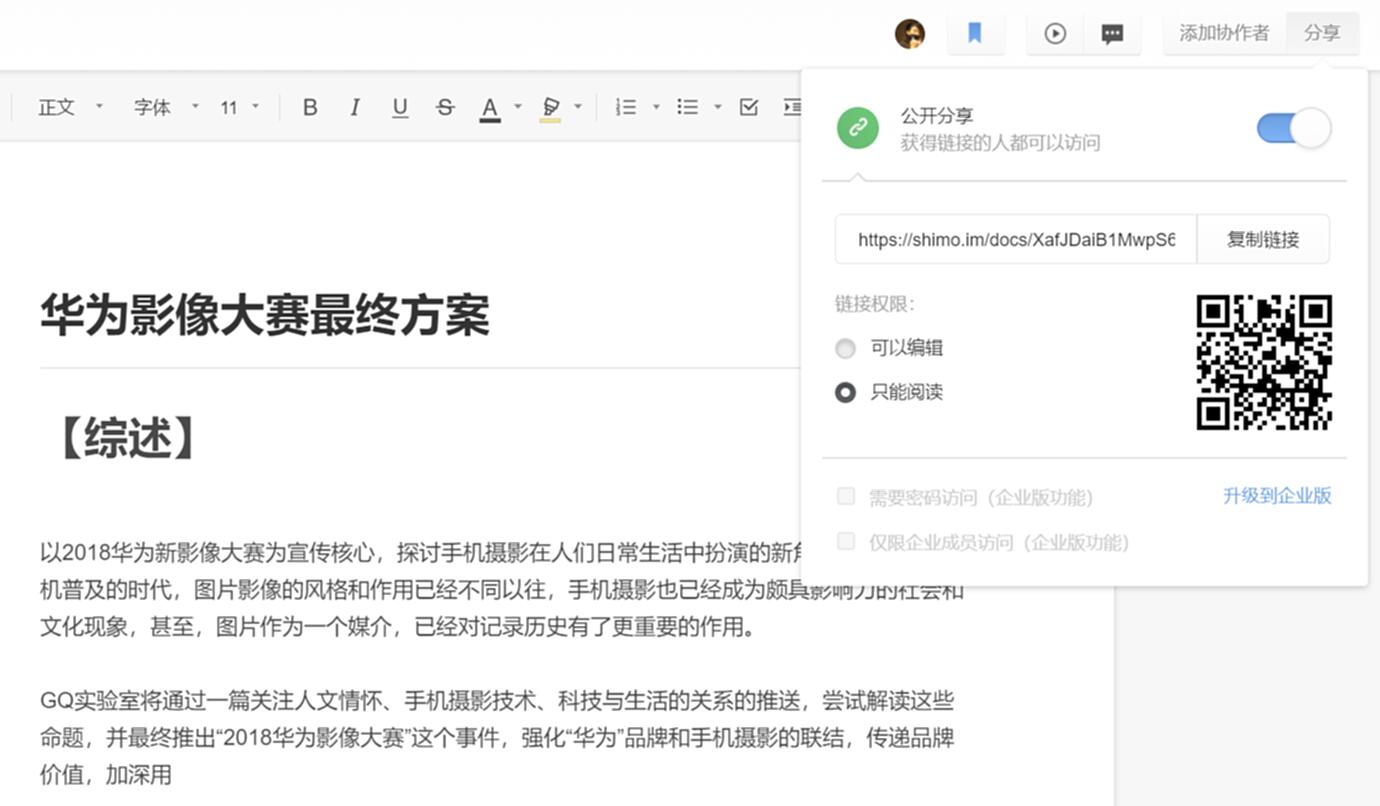Insert a numbered list
Image resolution: width=1380 pixels, height=806 pixels.
point(626,107)
